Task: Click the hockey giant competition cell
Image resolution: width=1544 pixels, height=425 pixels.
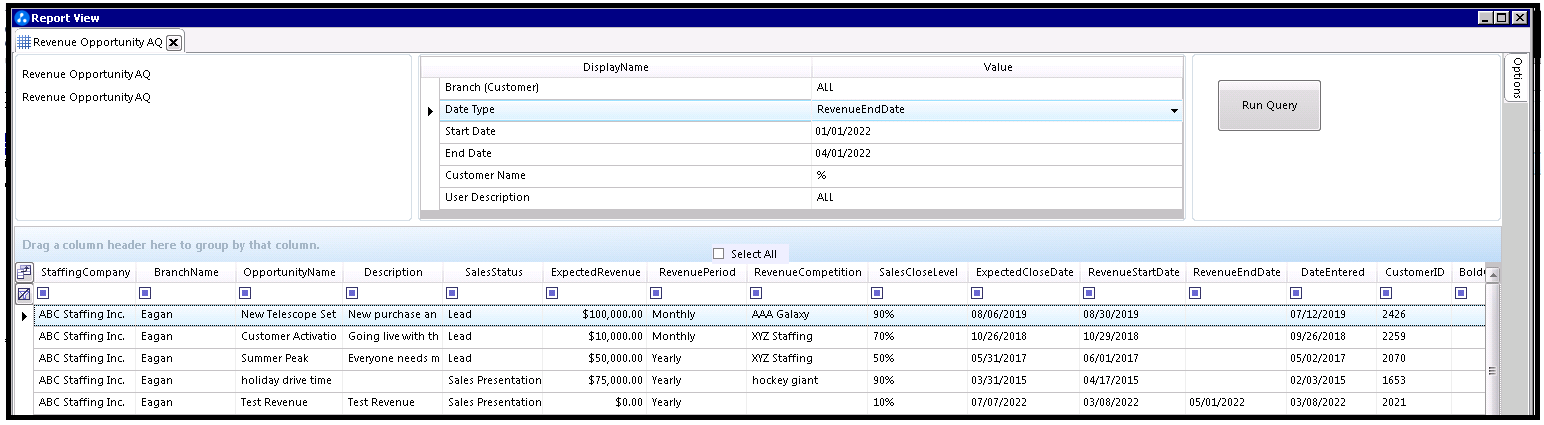Action: pyautogui.click(x=807, y=381)
